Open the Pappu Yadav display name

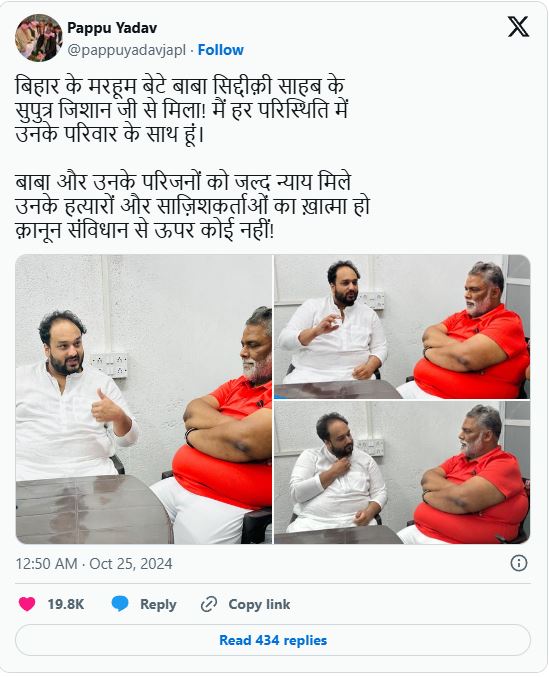click(112, 28)
